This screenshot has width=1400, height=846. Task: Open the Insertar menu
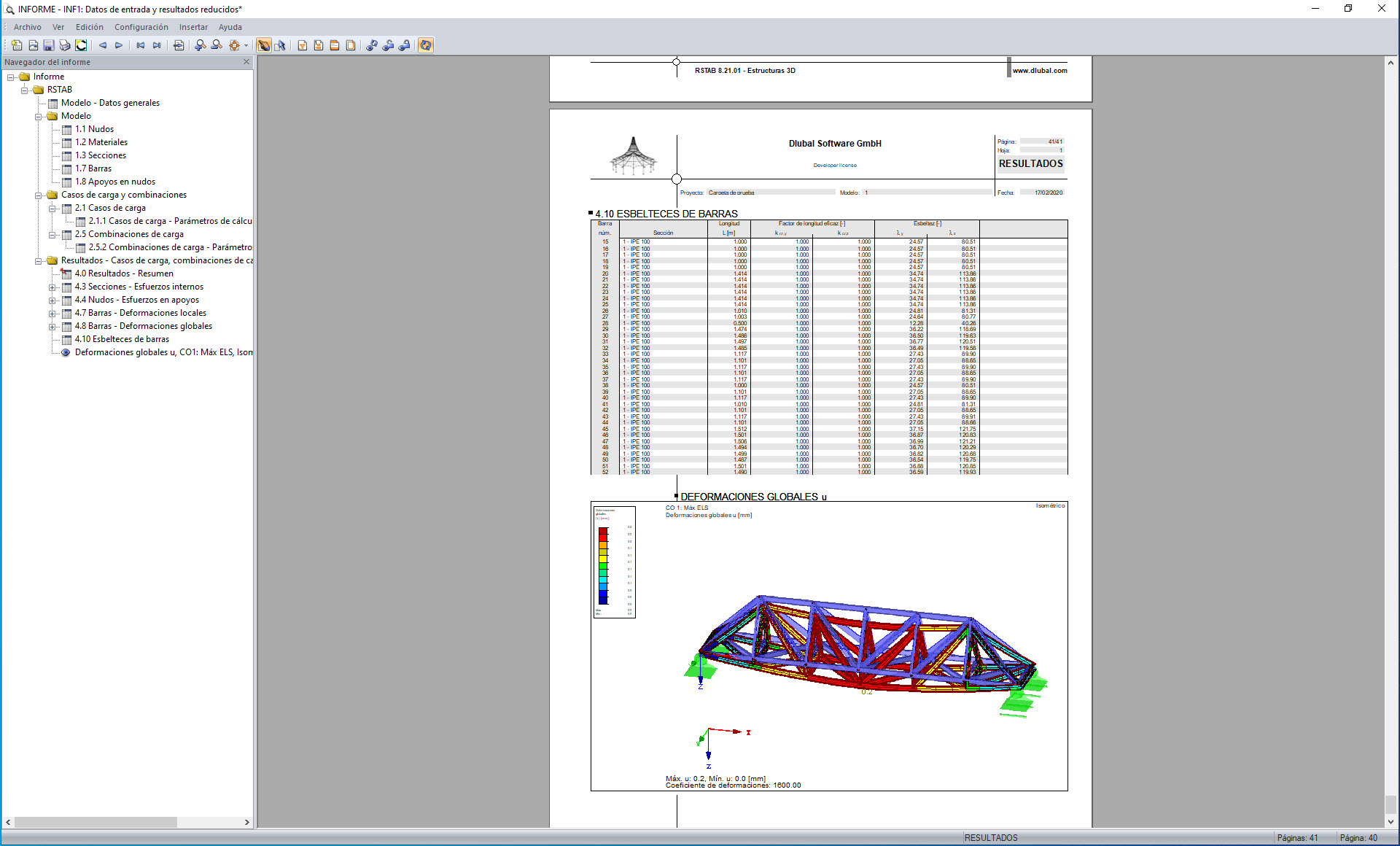(x=193, y=27)
